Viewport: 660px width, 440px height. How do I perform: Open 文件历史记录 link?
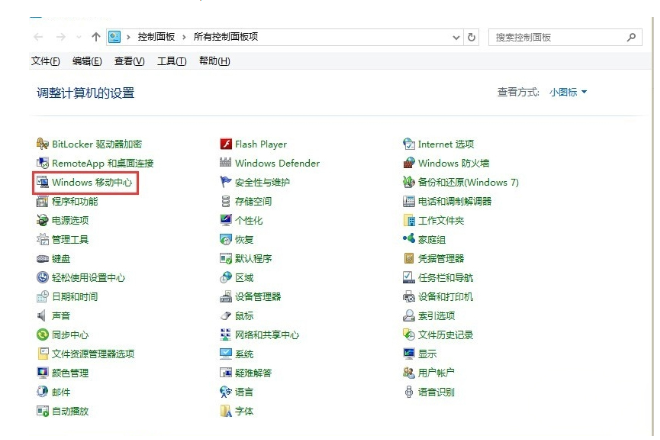445,335
